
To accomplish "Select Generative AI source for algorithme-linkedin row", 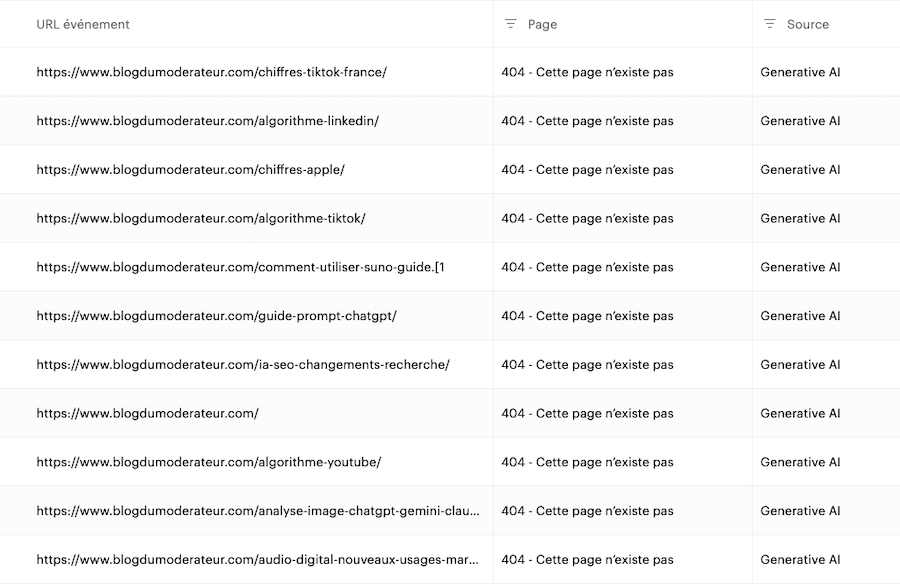I will pyautogui.click(x=800, y=121).
